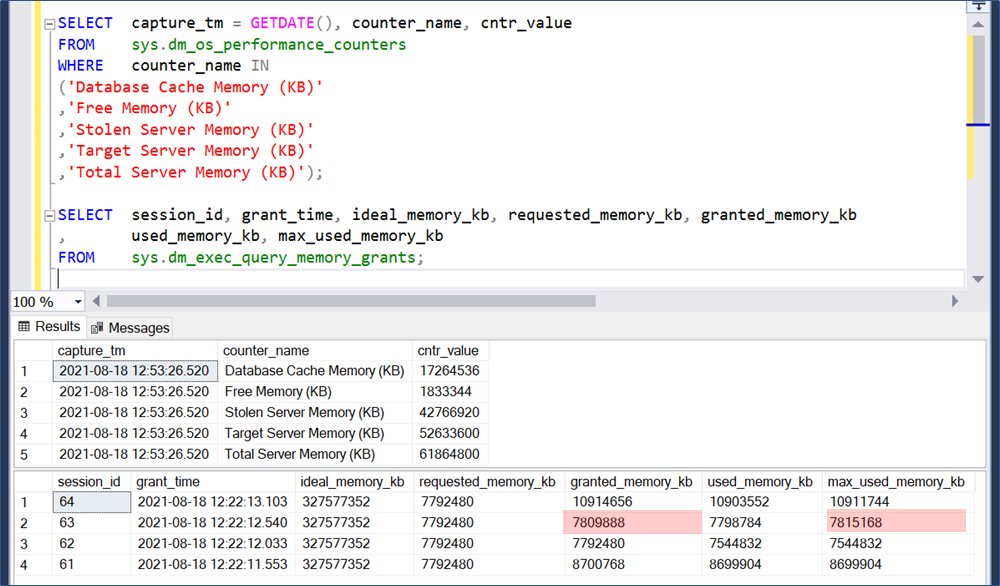The image size is (1000, 586).
Task: Click the horizontal scrollbar left arrow
Action: point(96,301)
